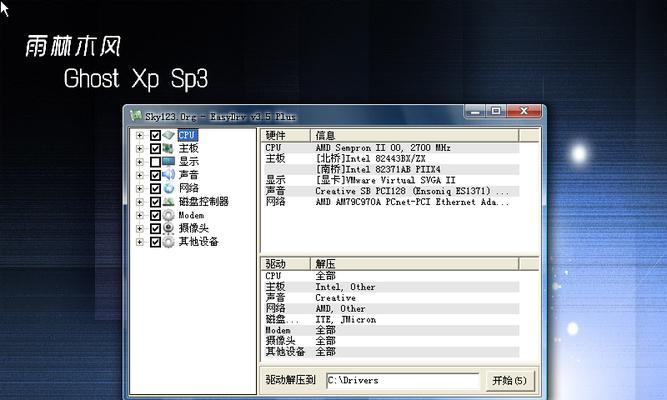This screenshot has height=400, width=667.
Task: Uncheck the 网络 checkbox
Action: pyautogui.click(x=155, y=188)
